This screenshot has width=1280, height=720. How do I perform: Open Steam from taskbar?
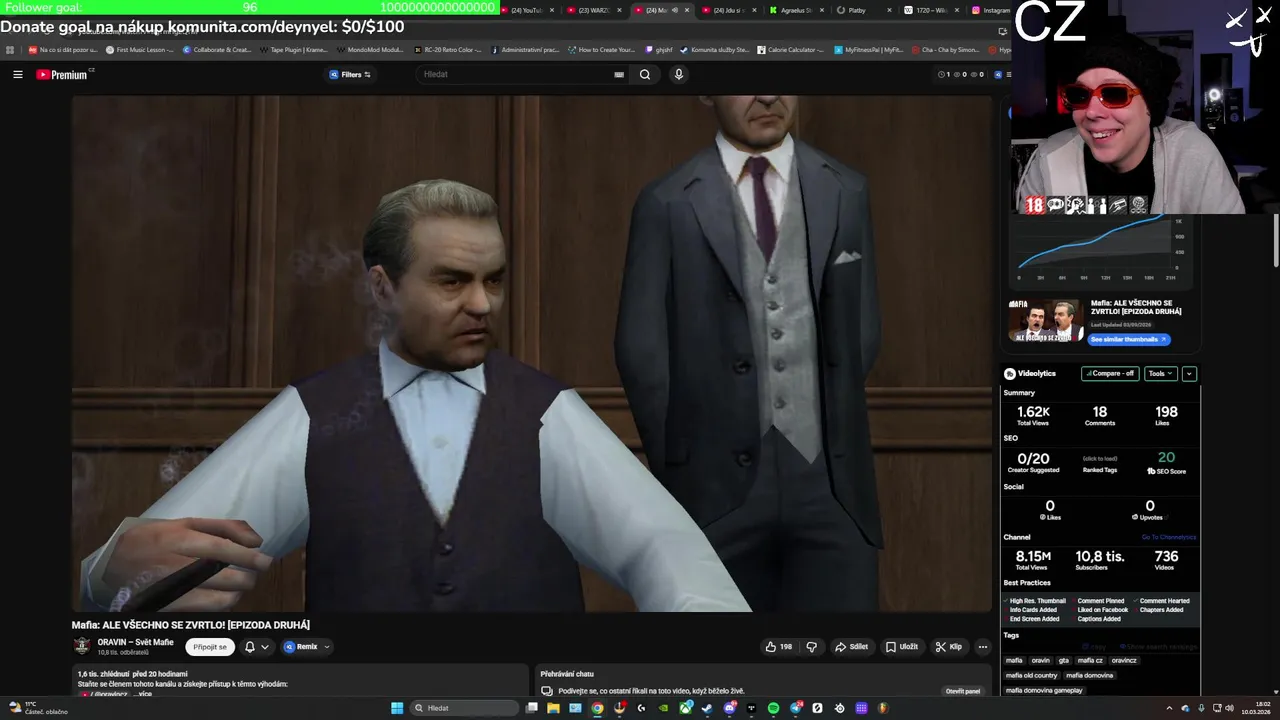[707, 708]
